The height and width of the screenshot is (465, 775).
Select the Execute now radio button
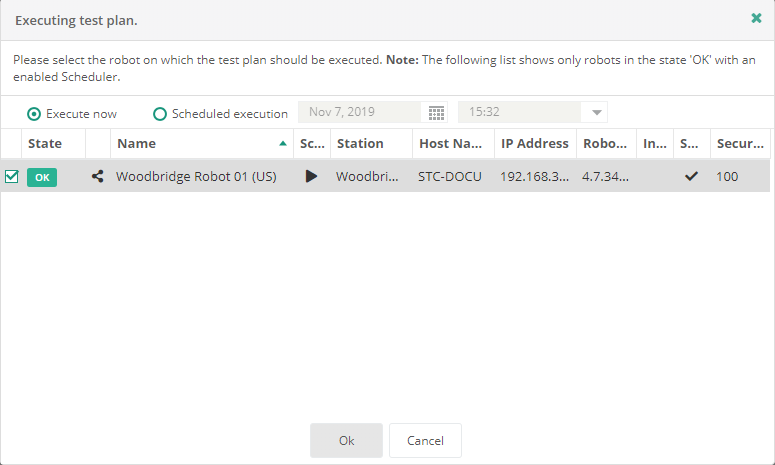pos(34,114)
